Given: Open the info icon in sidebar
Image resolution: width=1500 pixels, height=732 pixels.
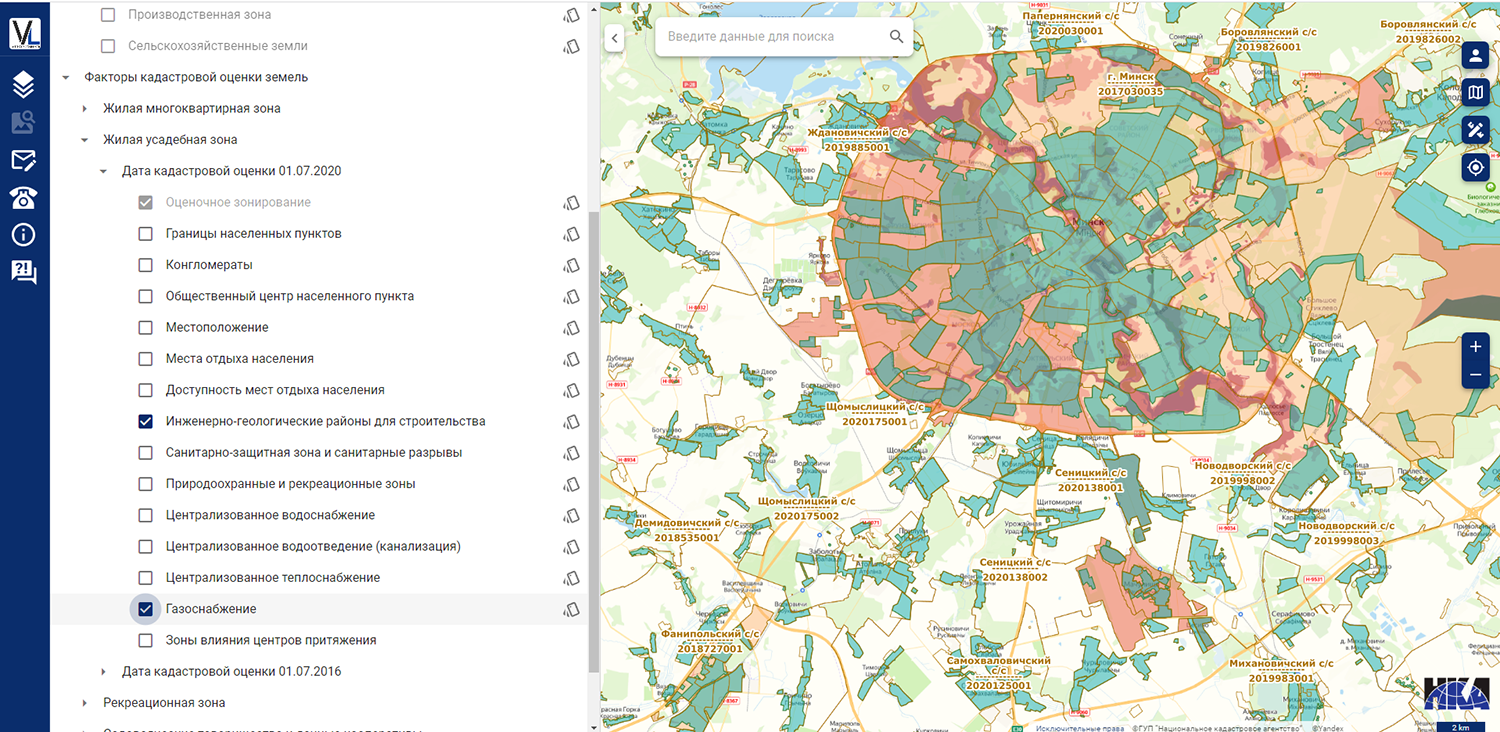Looking at the screenshot, I should tap(24, 235).
